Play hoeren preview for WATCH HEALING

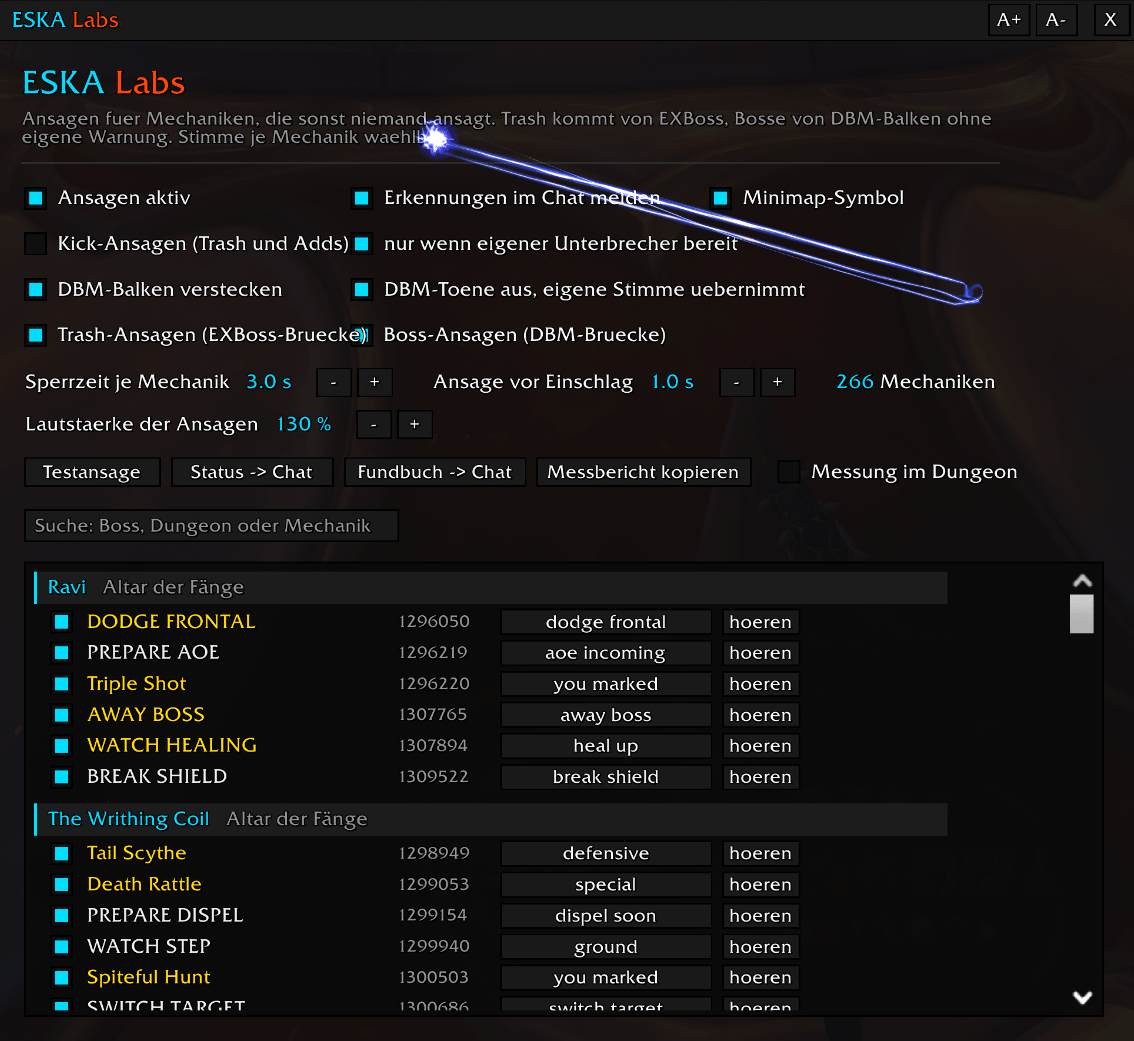click(761, 746)
